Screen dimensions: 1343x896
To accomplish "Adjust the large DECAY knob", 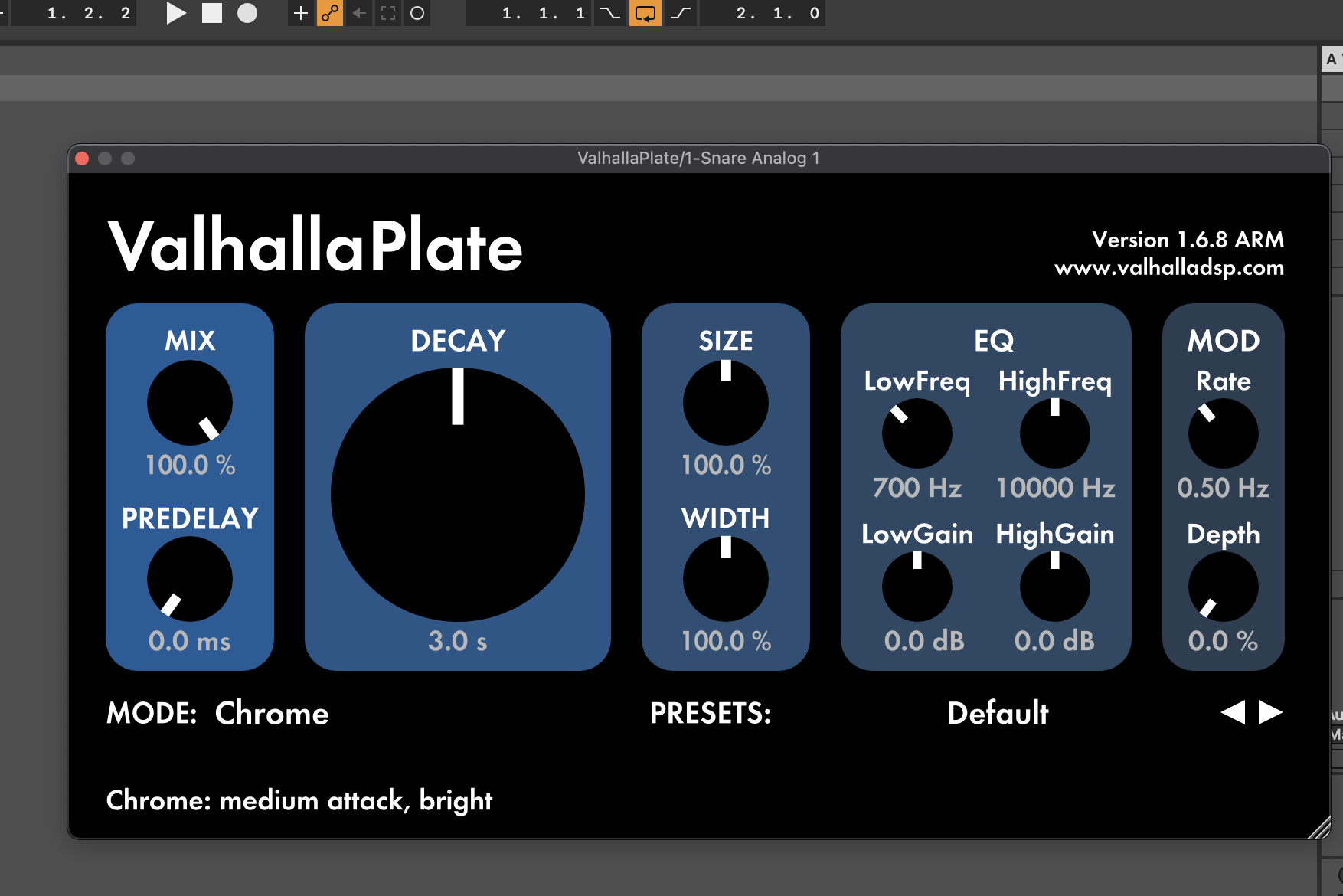I will (x=457, y=495).
